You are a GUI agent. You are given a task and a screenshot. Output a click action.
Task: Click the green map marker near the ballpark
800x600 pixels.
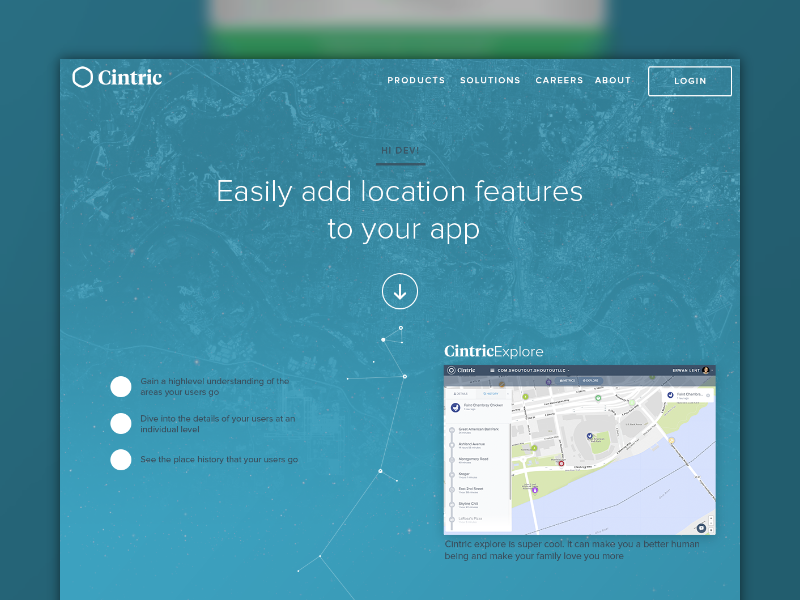598,397
